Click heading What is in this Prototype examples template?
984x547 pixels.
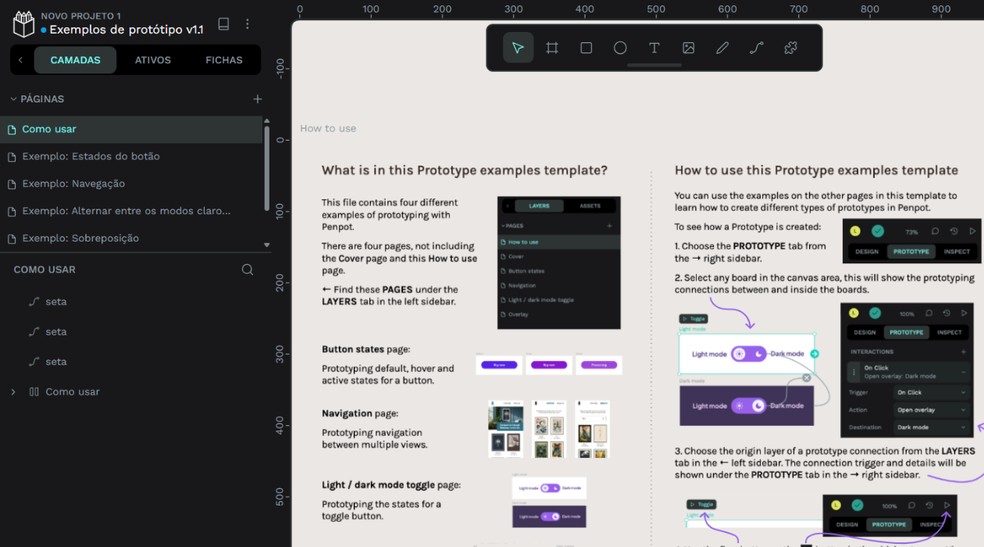point(464,171)
